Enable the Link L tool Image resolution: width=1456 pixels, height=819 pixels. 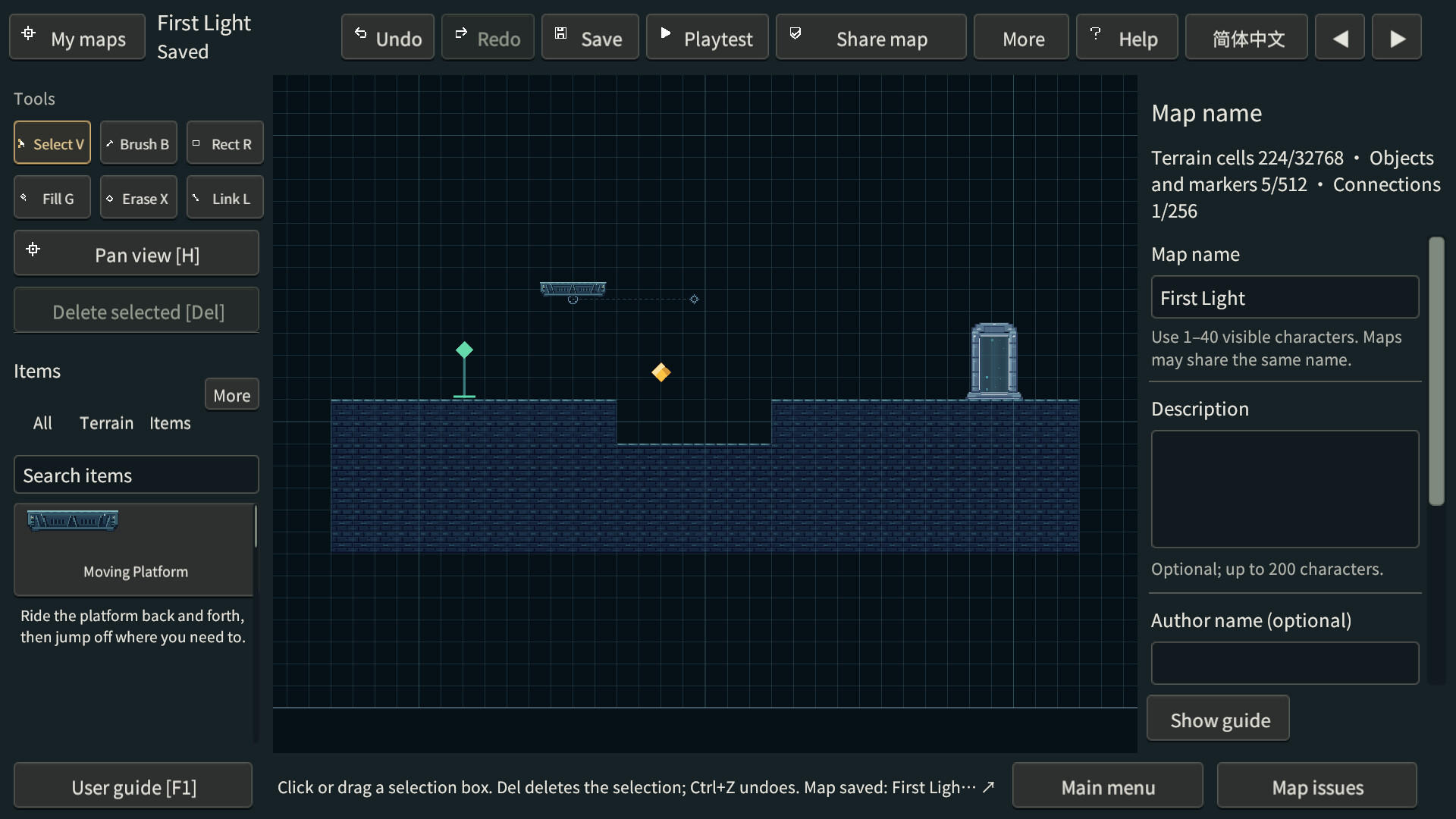pyautogui.click(x=225, y=197)
